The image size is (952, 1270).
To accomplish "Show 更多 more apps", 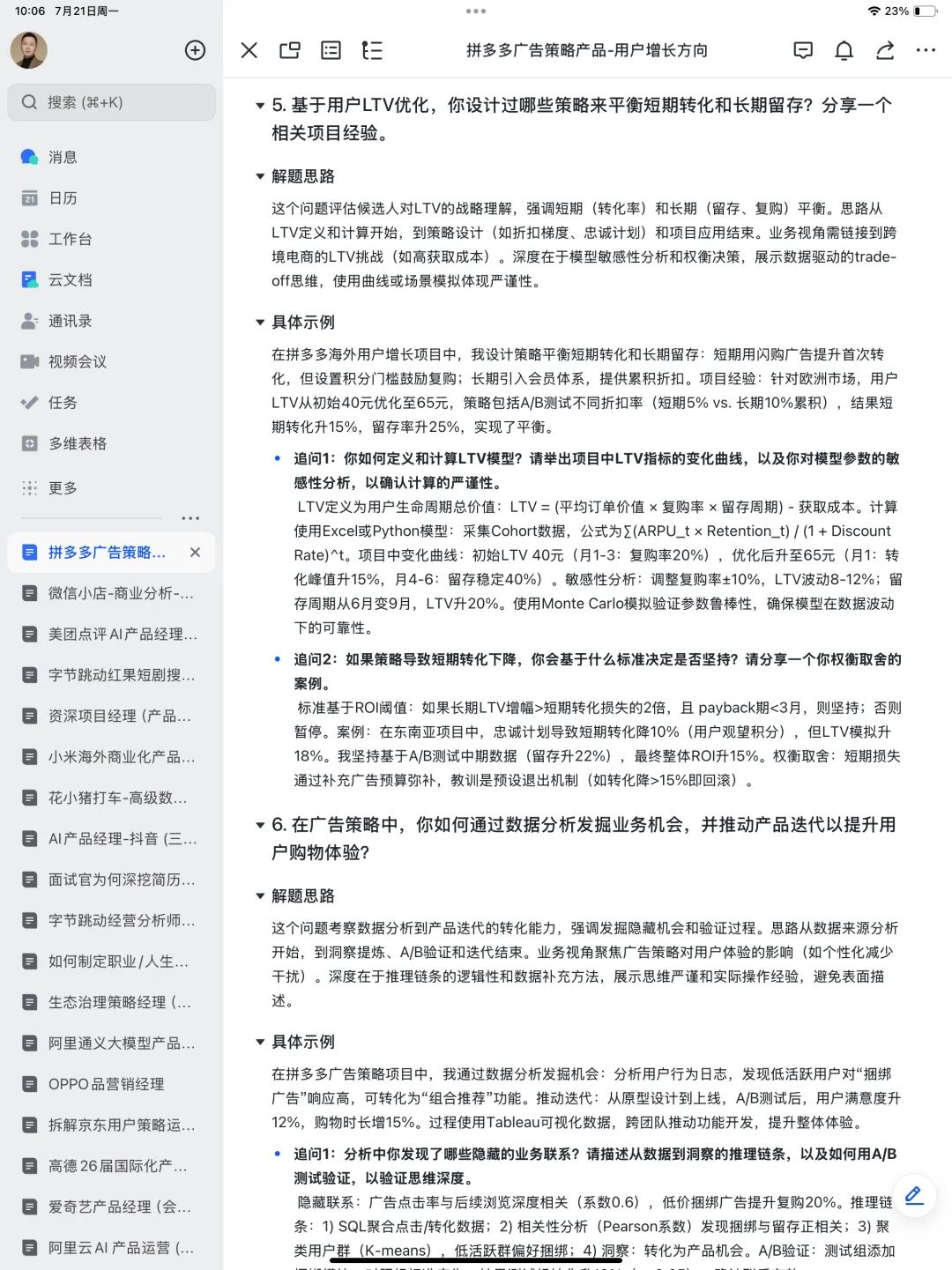I will click(111, 487).
